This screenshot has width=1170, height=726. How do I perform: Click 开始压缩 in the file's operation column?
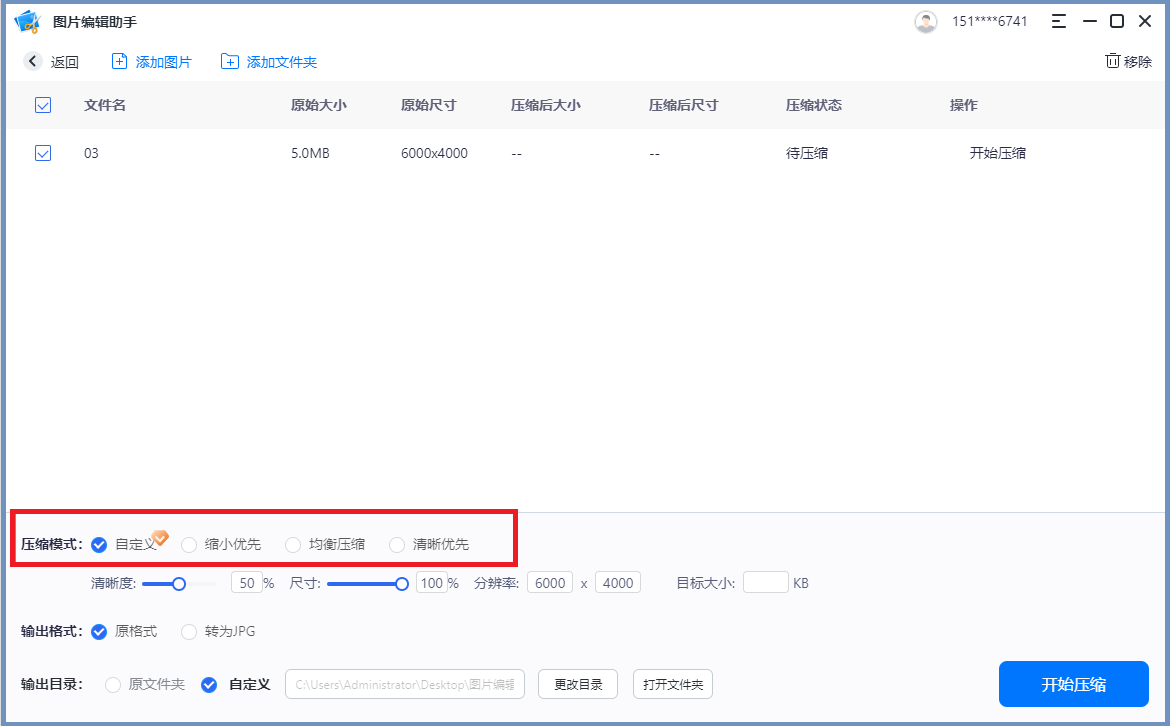(997, 153)
